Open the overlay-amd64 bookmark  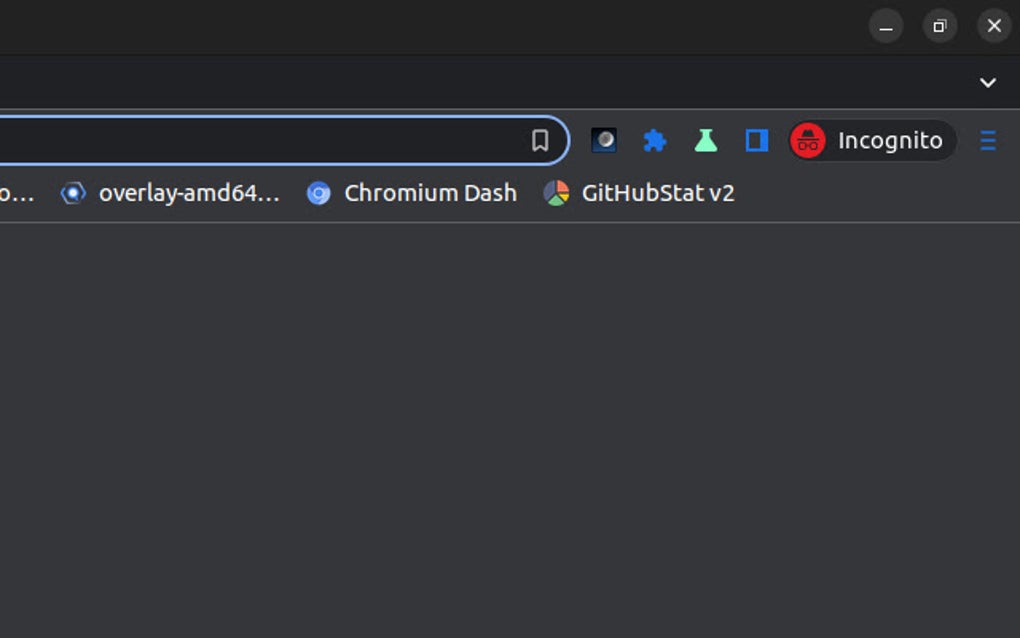[x=171, y=193]
